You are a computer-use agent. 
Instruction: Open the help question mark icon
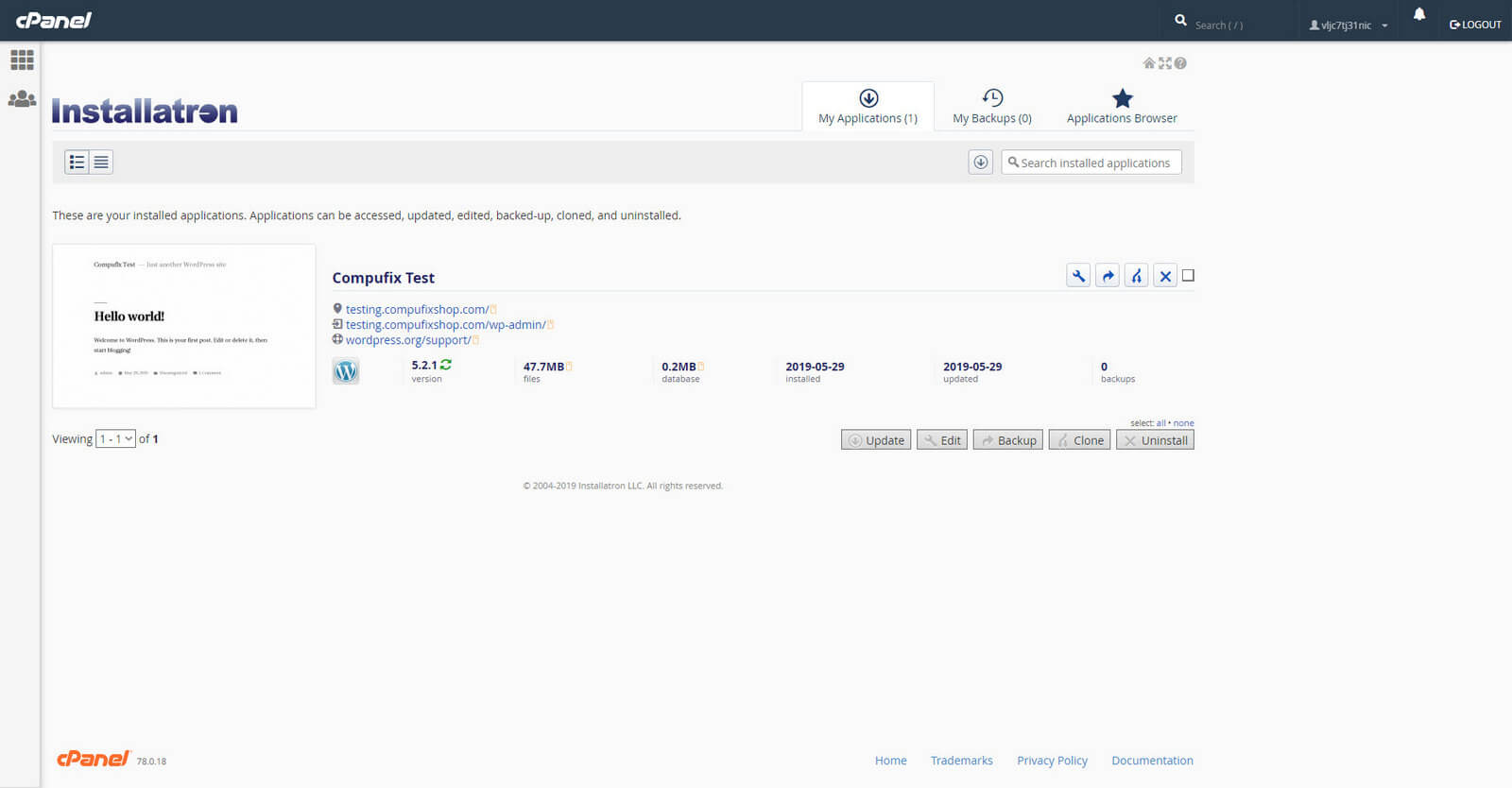coord(1180,63)
